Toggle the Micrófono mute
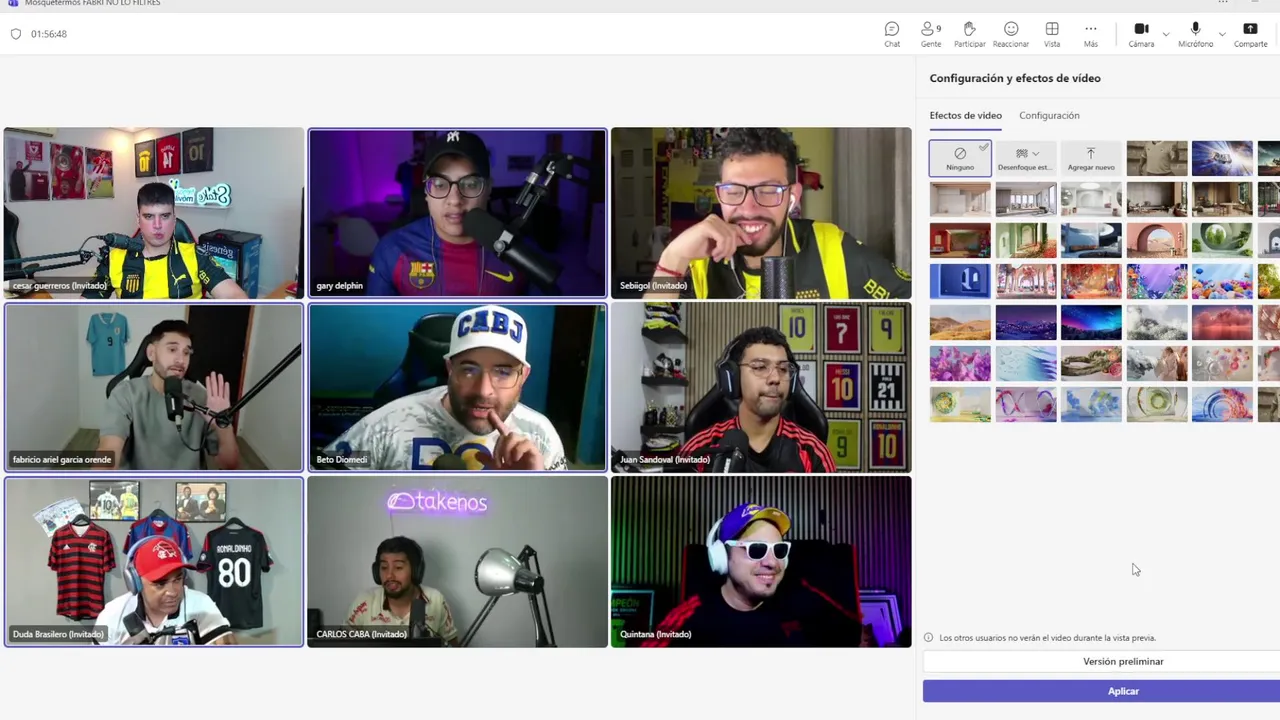 coord(1195,34)
